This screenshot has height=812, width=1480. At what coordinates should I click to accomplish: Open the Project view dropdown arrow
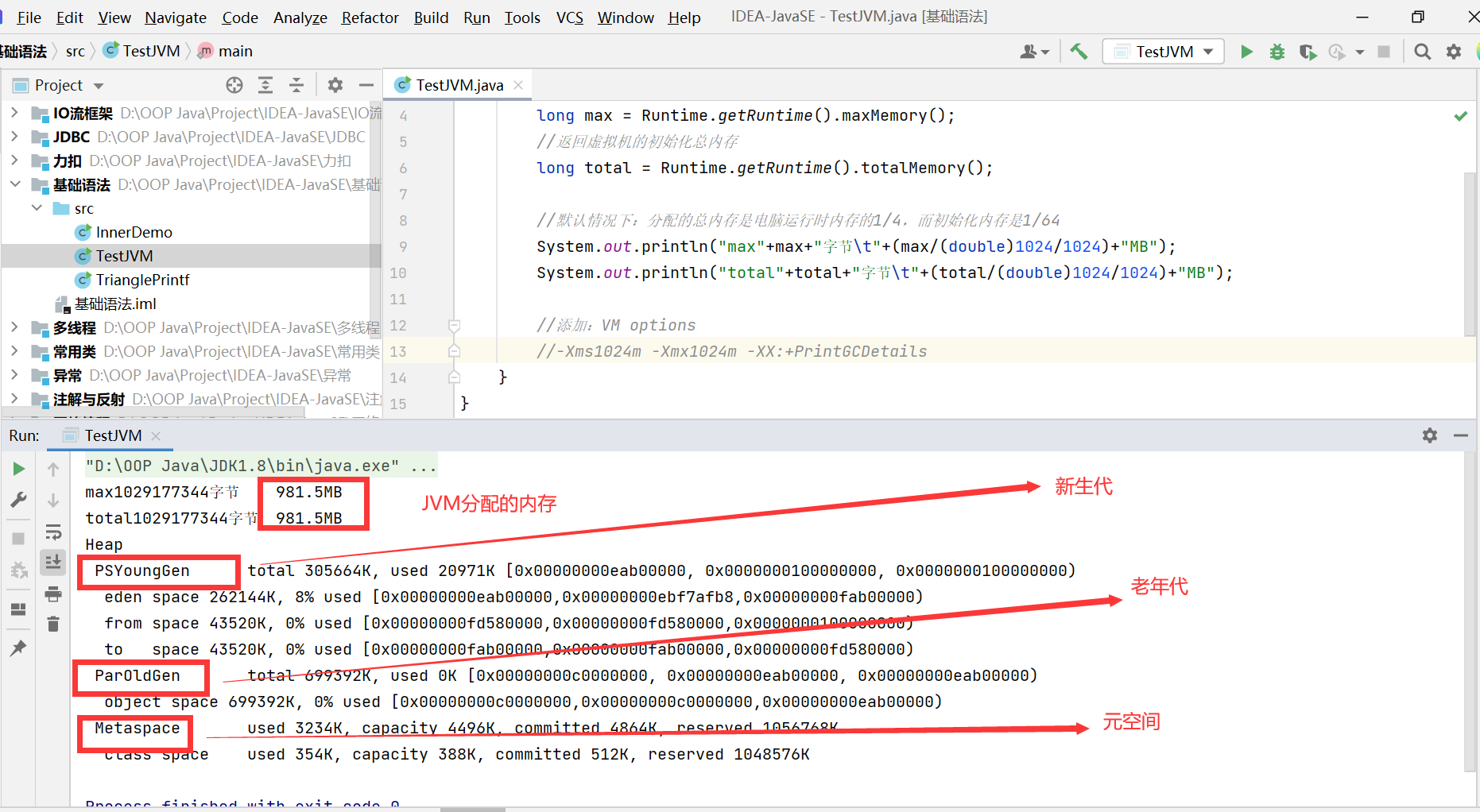[x=99, y=86]
